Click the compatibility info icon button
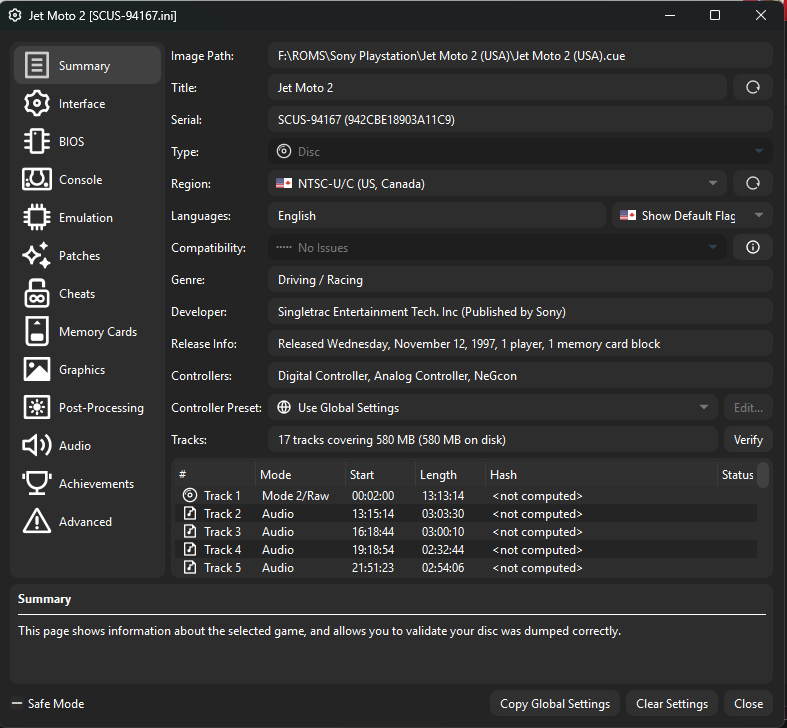 [752, 248]
